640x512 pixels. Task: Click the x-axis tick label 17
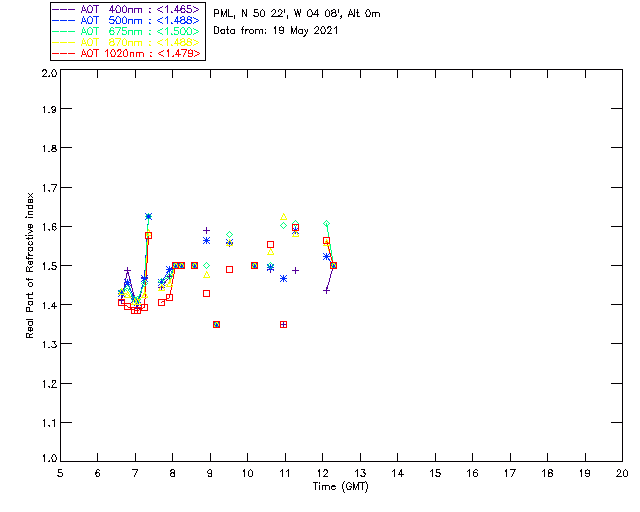click(510, 473)
